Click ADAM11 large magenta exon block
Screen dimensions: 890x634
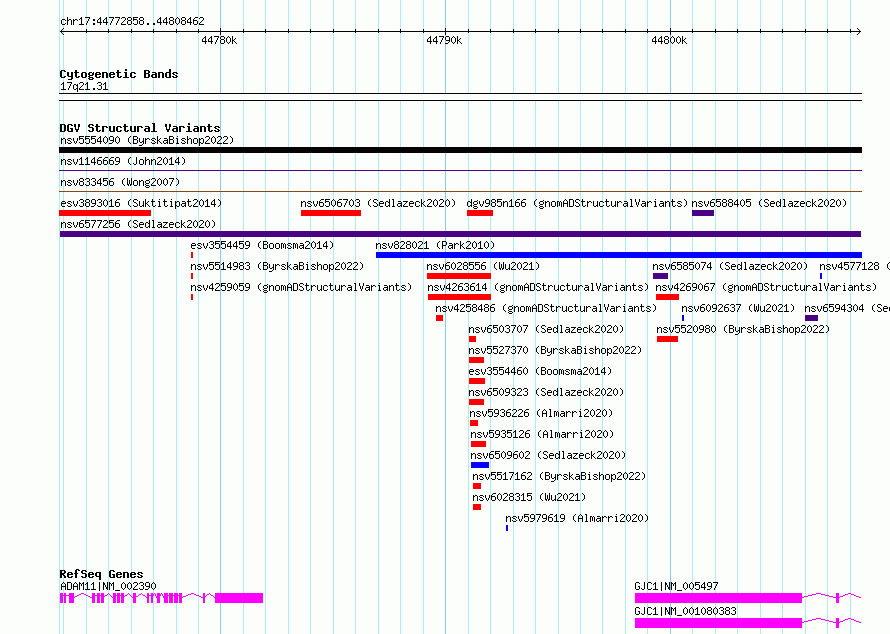pos(239,598)
